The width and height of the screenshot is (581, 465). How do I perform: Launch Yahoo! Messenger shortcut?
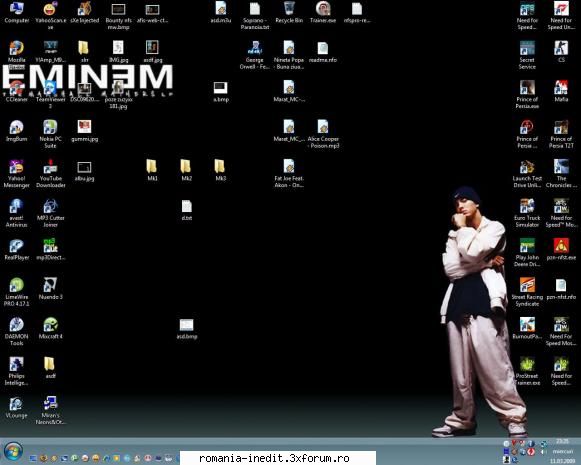pyautogui.click(x=16, y=173)
